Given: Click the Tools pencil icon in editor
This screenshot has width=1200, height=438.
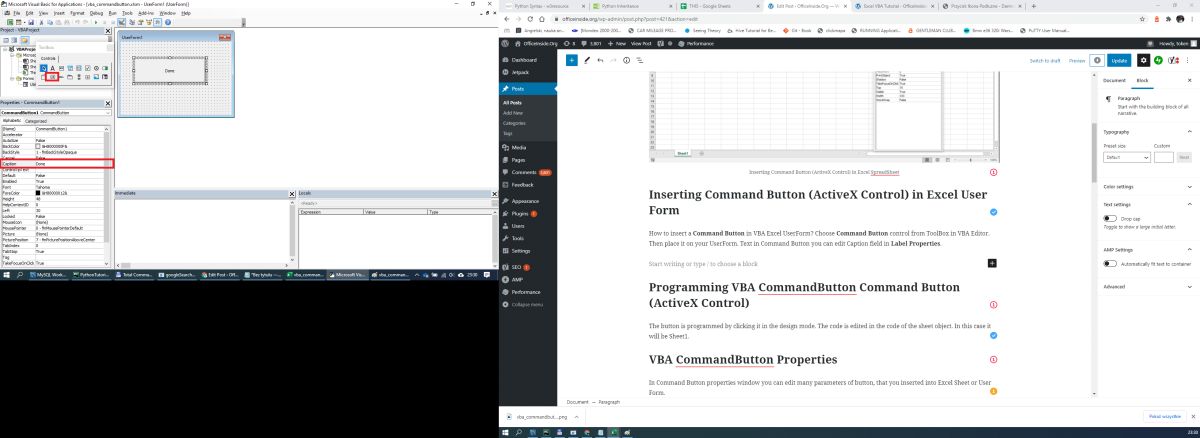Looking at the screenshot, I should 586,60.
